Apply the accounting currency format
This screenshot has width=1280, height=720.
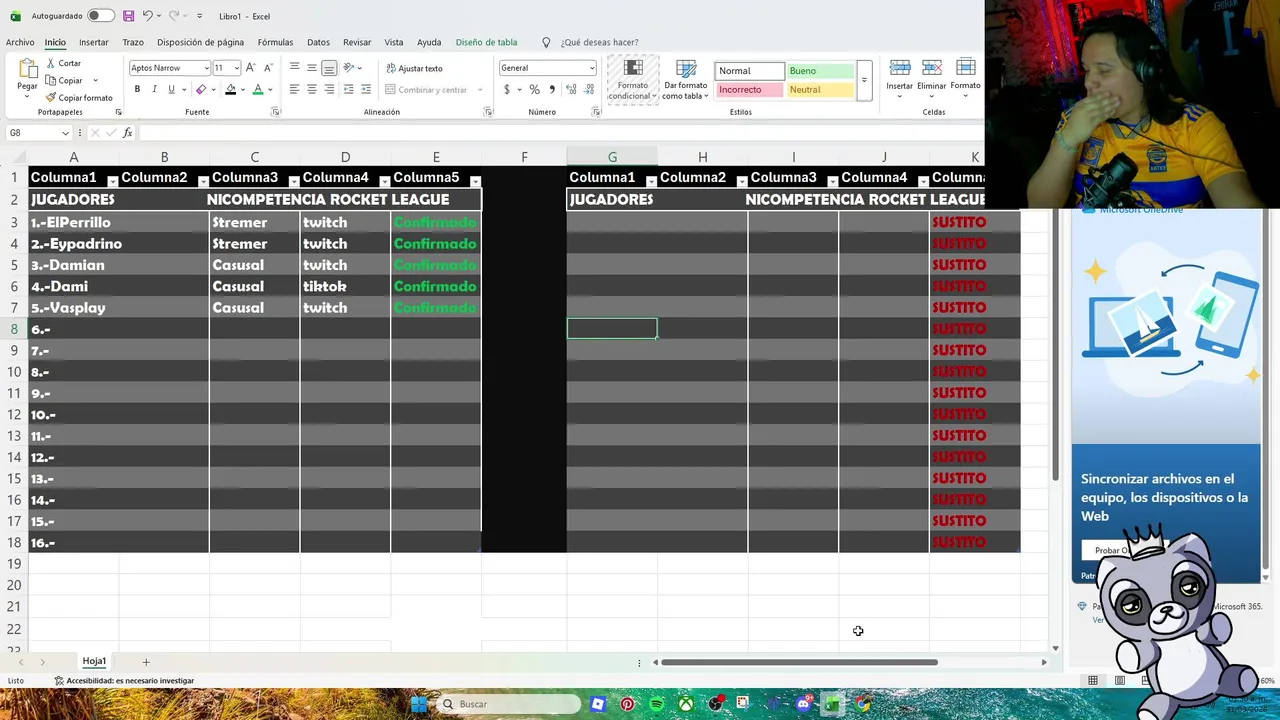tap(507, 89)
